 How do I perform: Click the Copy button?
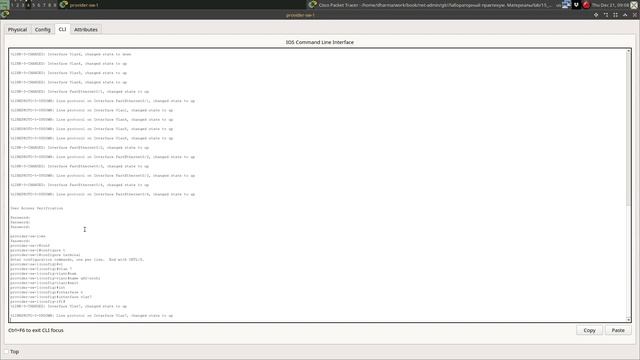(589, 330)
